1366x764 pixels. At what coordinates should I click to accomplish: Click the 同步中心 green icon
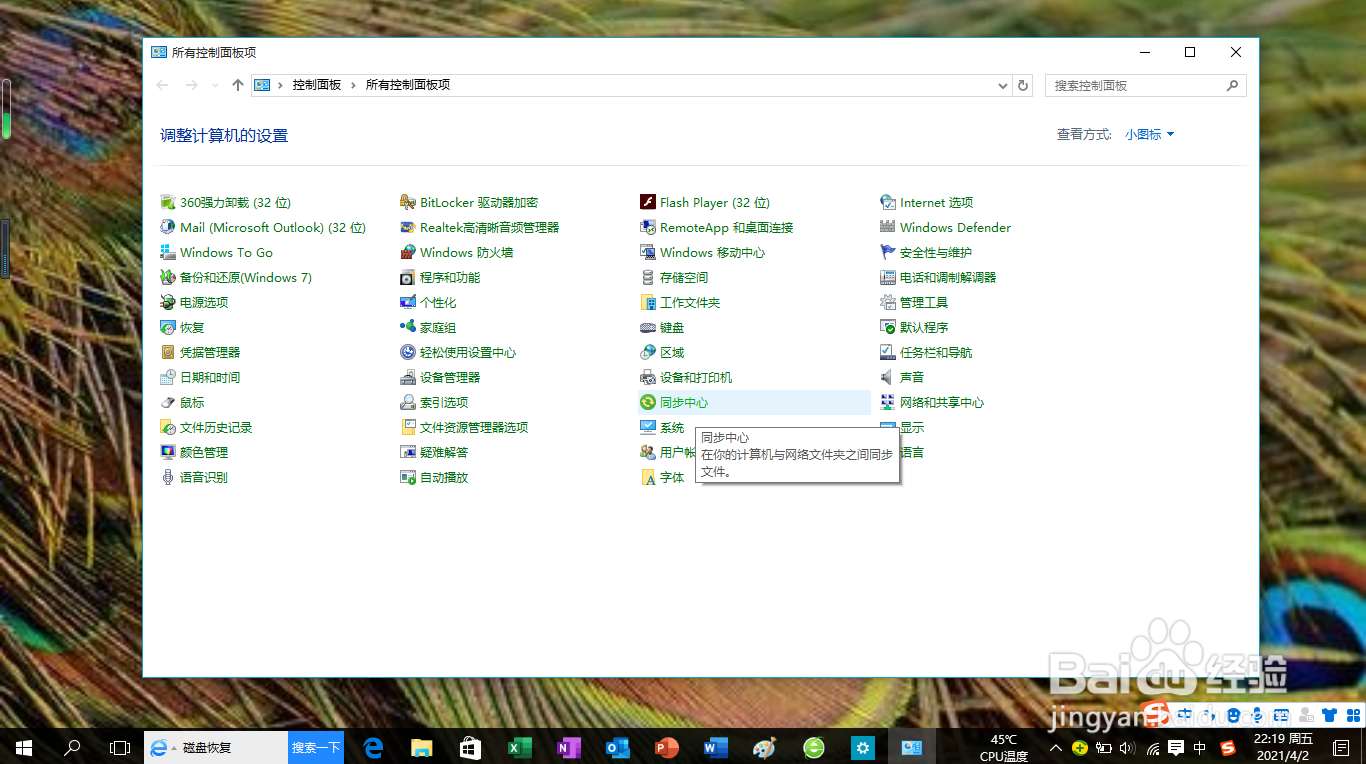click(648, 402)
